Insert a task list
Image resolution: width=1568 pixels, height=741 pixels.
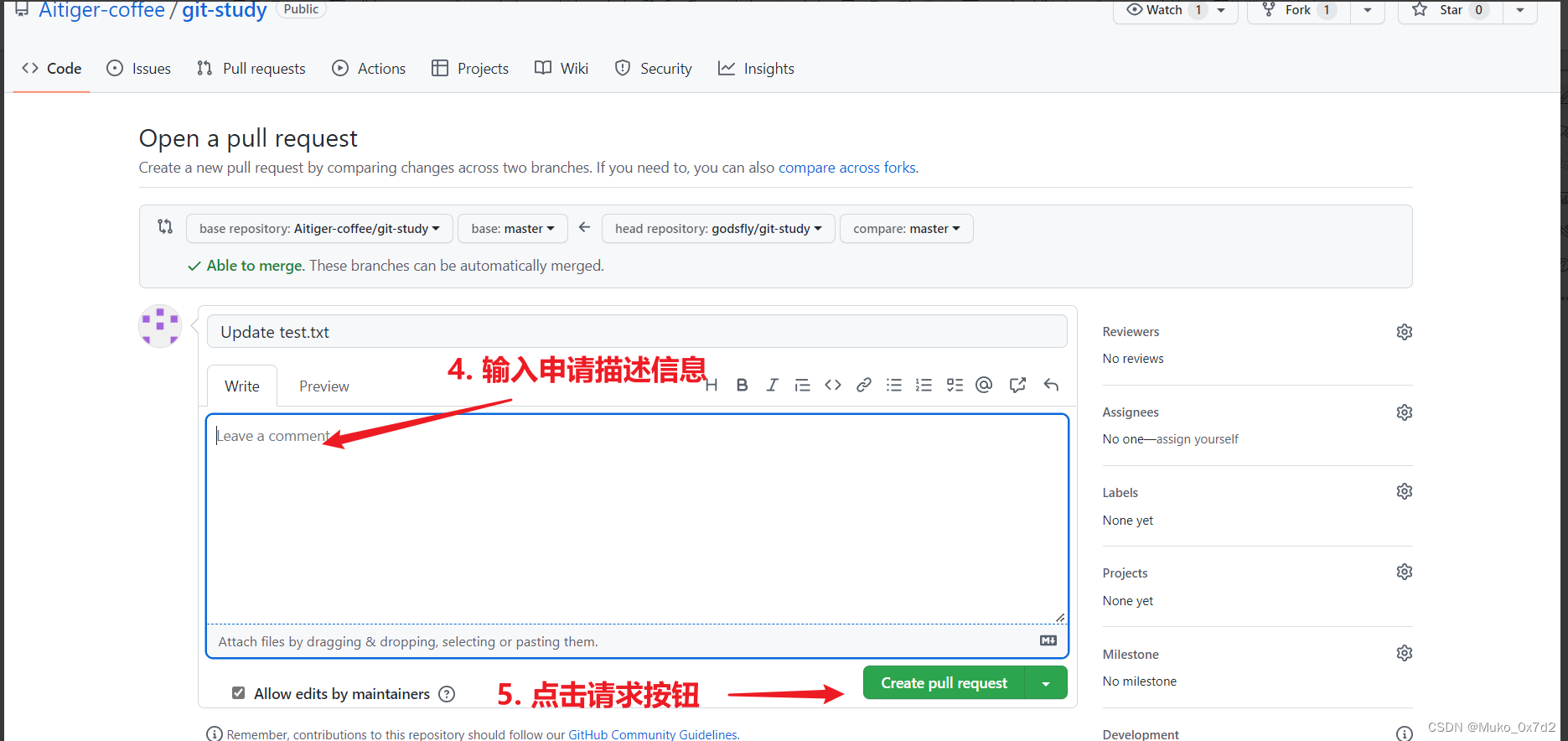(x=955, y=385)
